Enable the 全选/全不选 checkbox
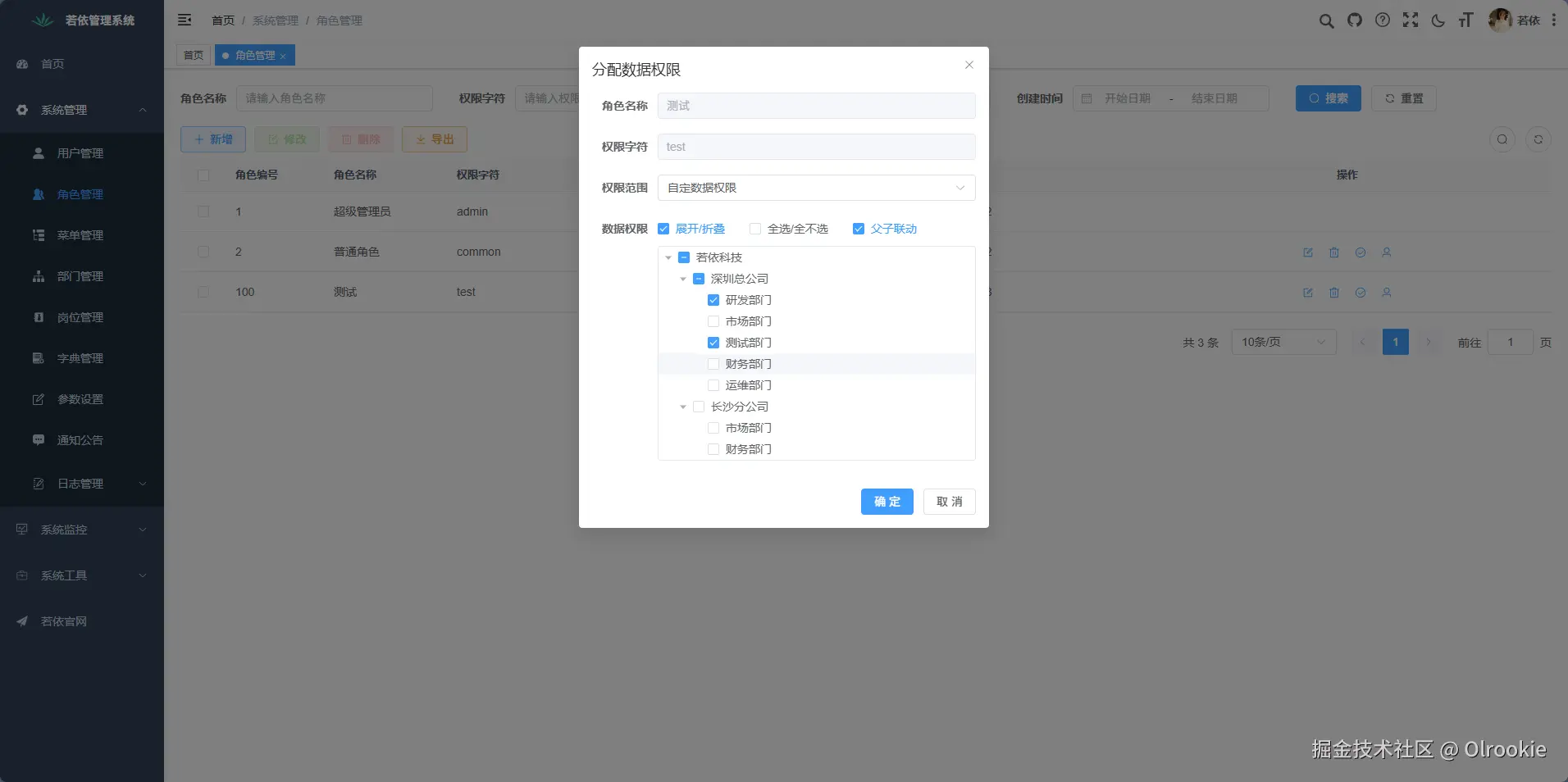 tap(754, 229)
